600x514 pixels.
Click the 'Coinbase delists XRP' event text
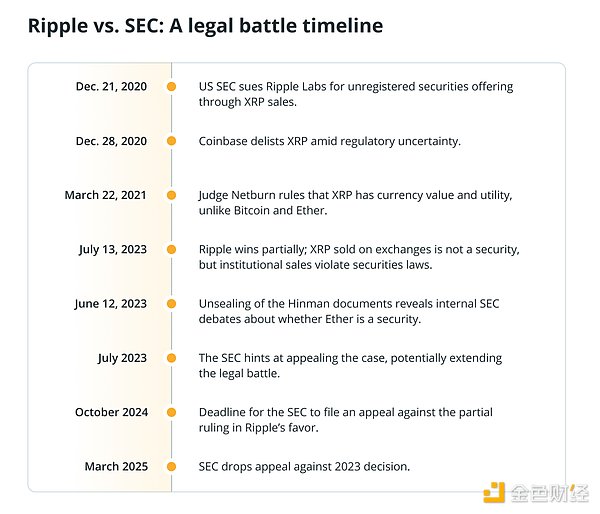[x=329, y=141]
